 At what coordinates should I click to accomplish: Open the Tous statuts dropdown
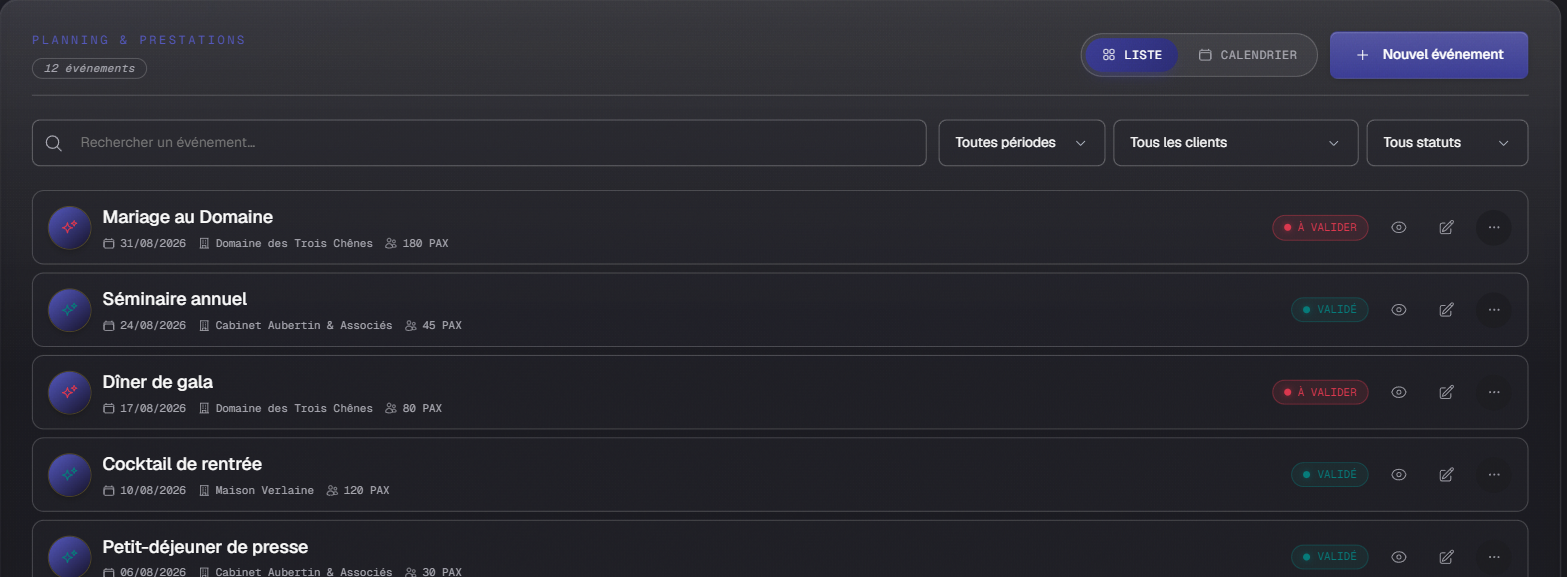click(1447, 143)
